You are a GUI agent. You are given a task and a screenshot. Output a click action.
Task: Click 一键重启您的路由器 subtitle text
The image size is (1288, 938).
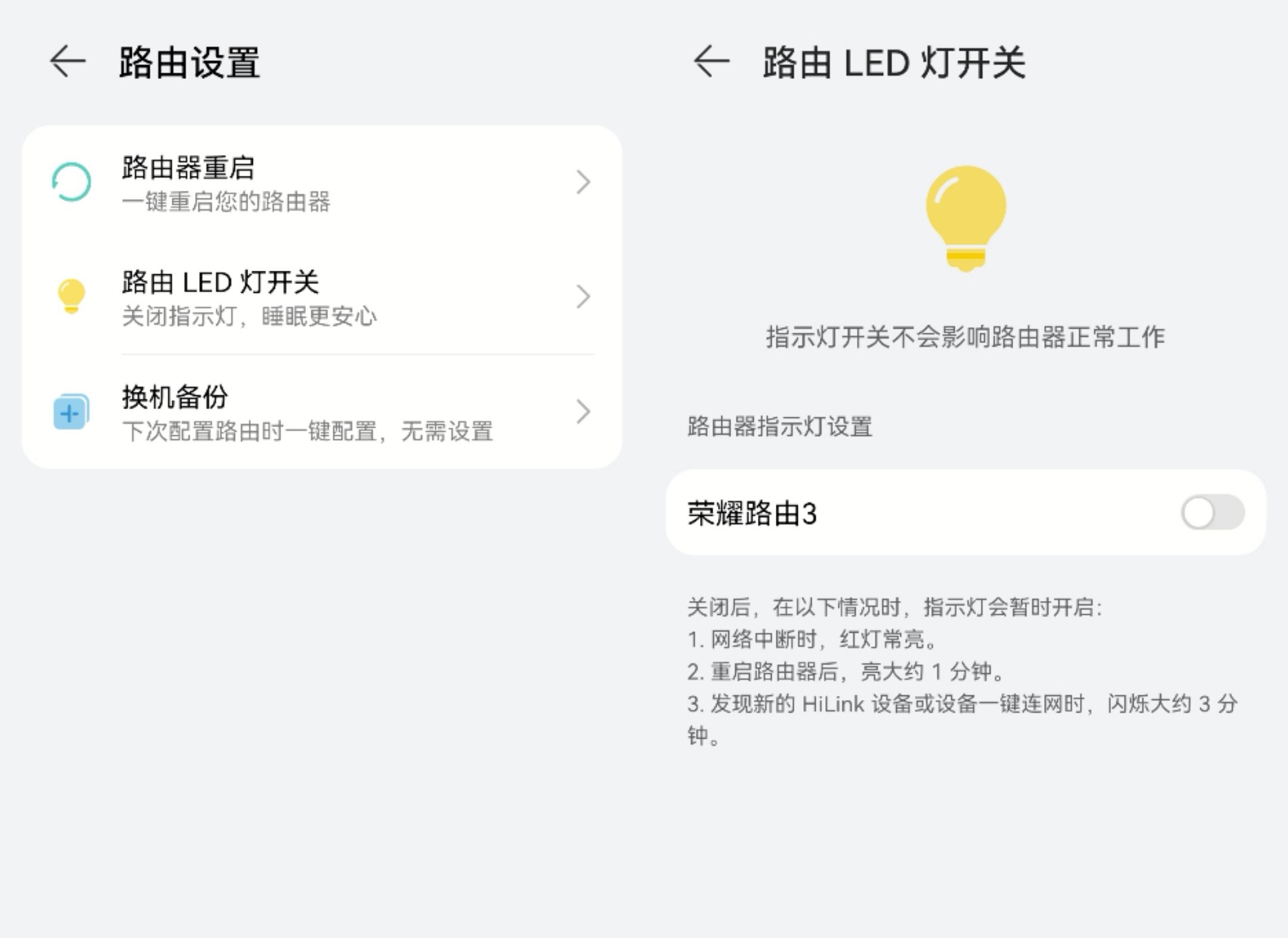click(226, 202)
